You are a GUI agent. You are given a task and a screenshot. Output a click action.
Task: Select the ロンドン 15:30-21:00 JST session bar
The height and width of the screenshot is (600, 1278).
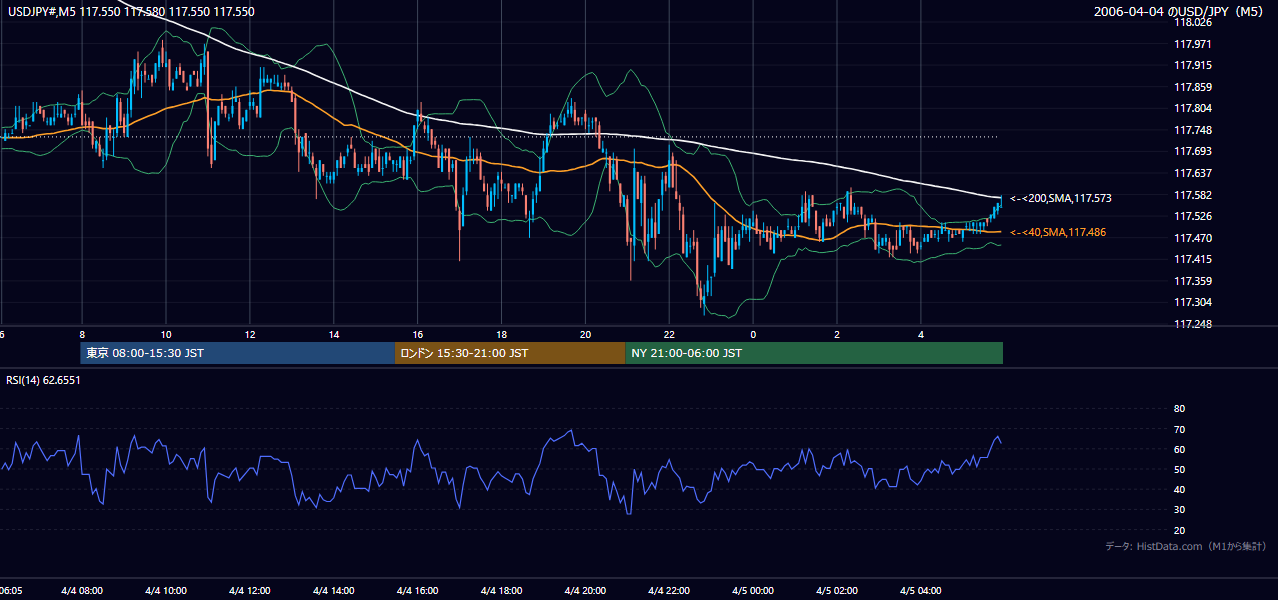click(x=510, y=353)
